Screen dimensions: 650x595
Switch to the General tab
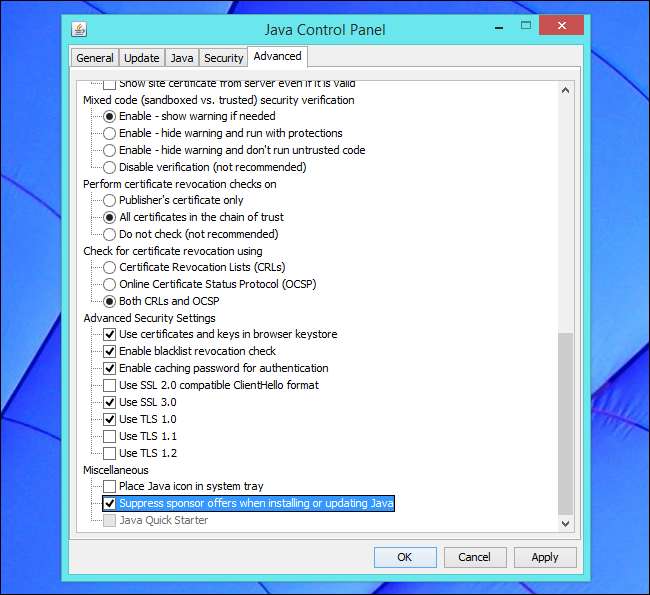(x=95, y=58)
